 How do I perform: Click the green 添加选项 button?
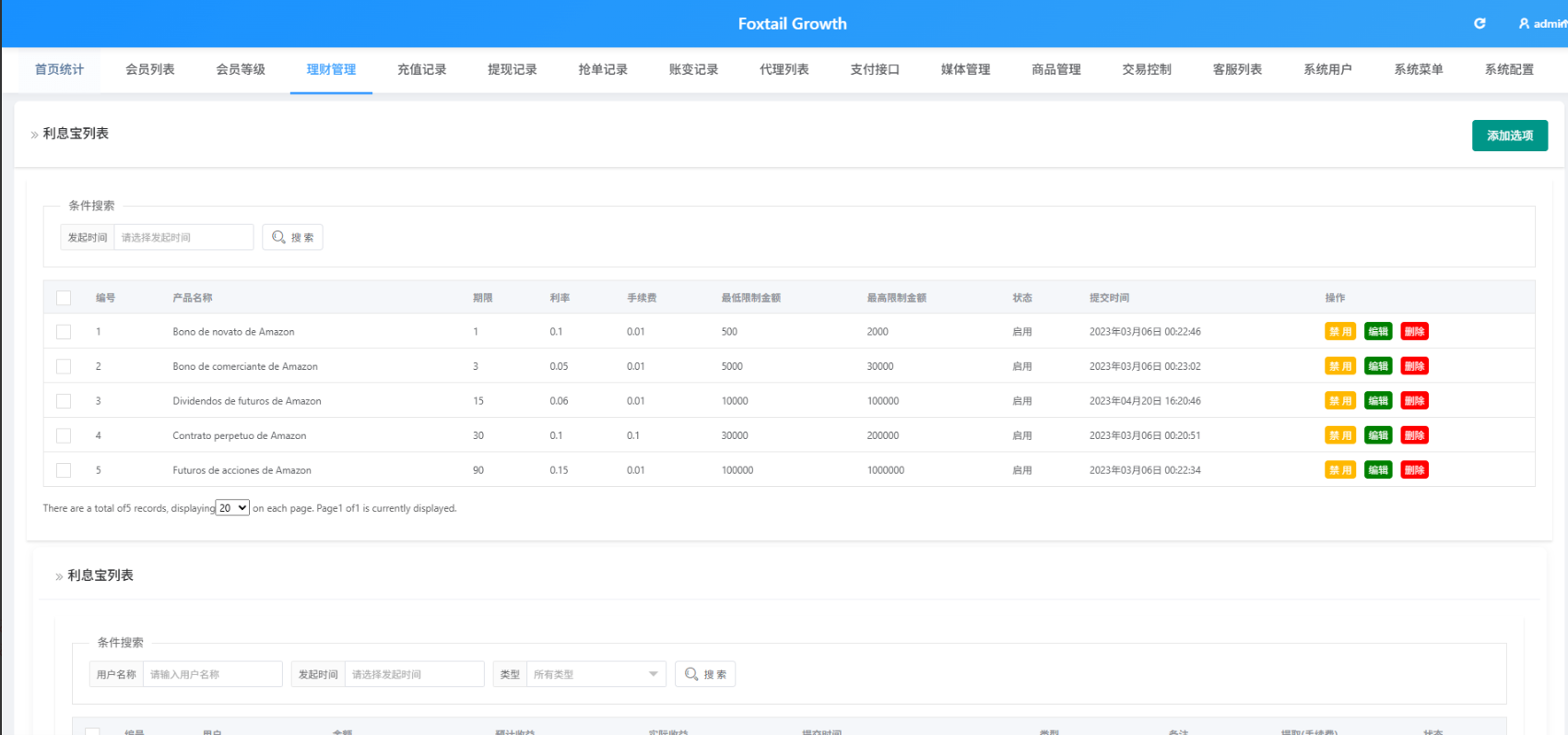[1510, 136]
